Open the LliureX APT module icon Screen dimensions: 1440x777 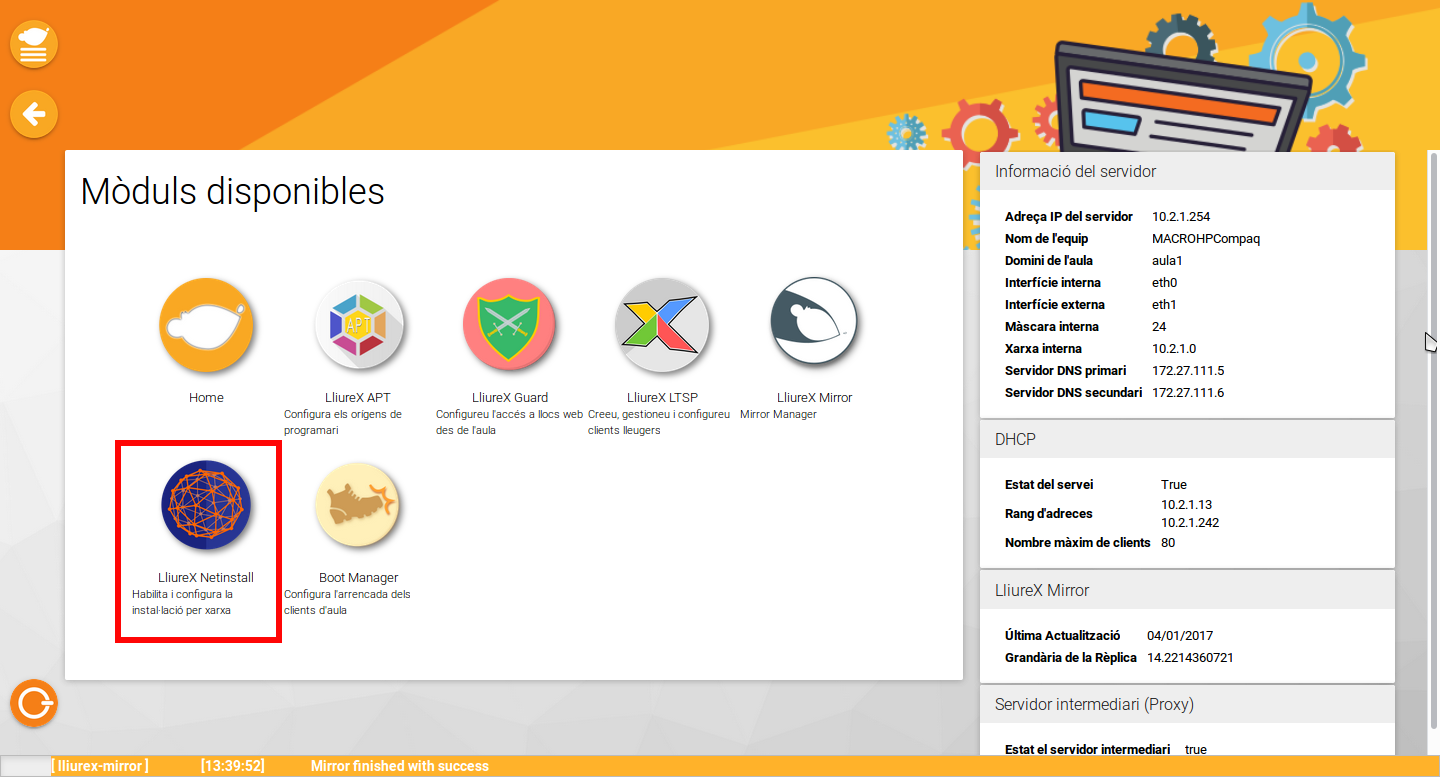point(358,325)
